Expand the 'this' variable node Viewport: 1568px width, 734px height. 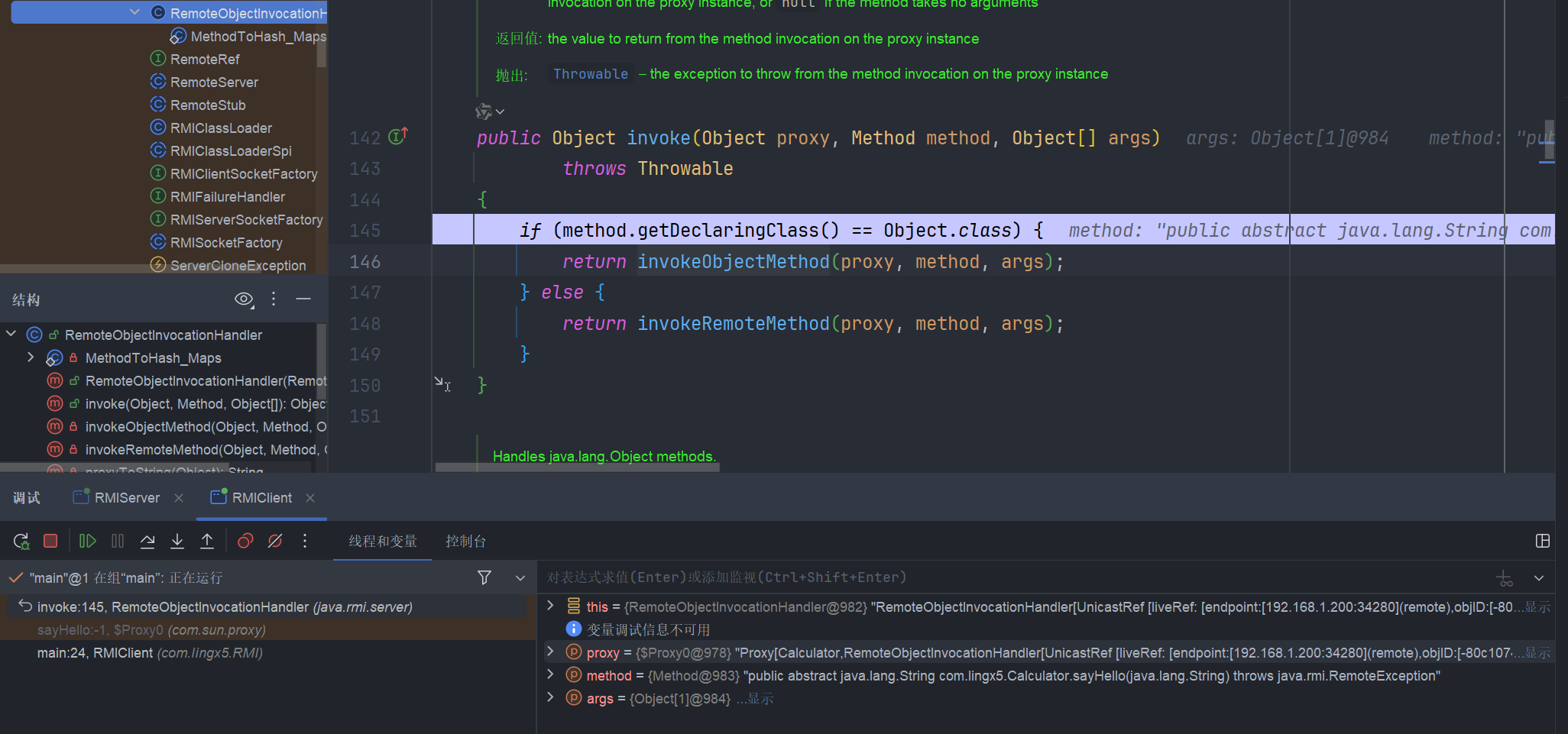tap(550, 606)
